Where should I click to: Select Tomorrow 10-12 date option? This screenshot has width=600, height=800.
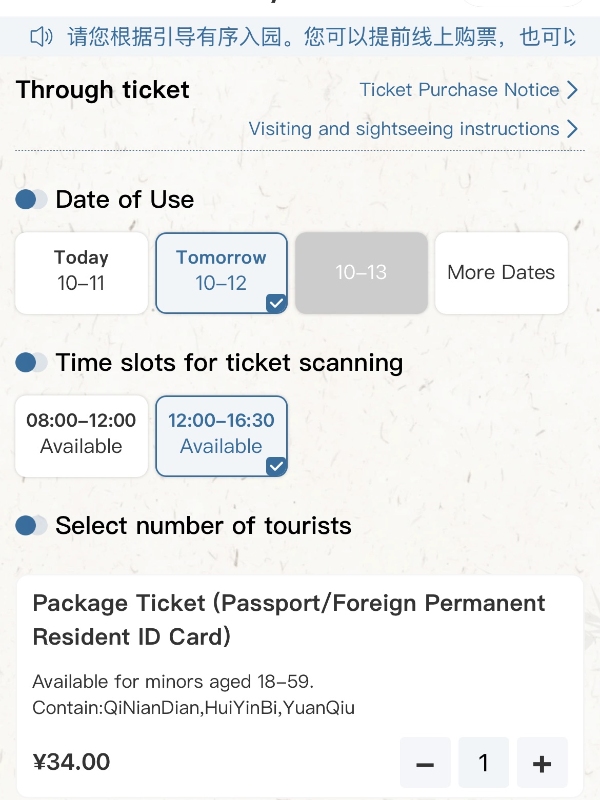coord(221,272)
